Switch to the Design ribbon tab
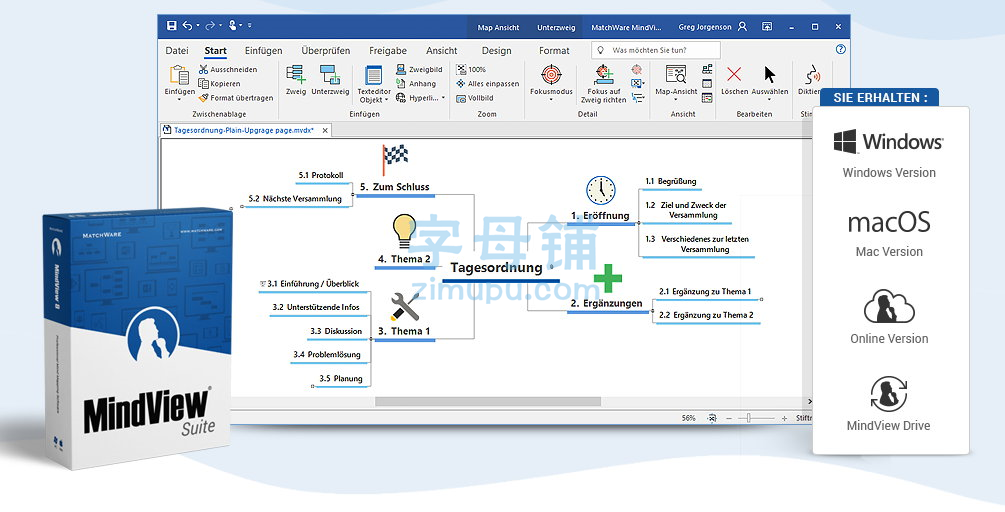Screen dimensions: 1005x512 point(497,51)
